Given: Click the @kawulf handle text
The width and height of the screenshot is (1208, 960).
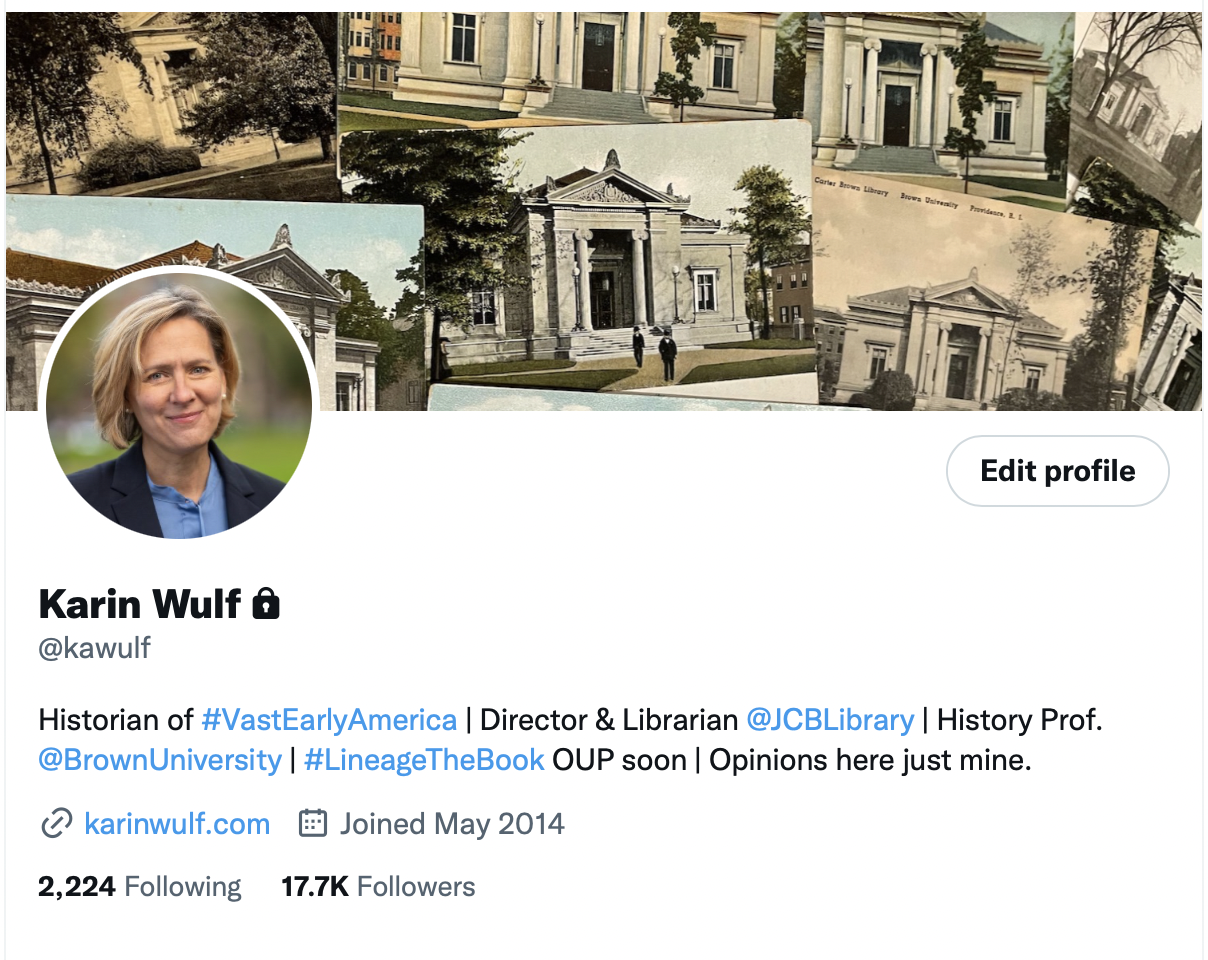Looking at the screenshot, I should coord(94,648).
